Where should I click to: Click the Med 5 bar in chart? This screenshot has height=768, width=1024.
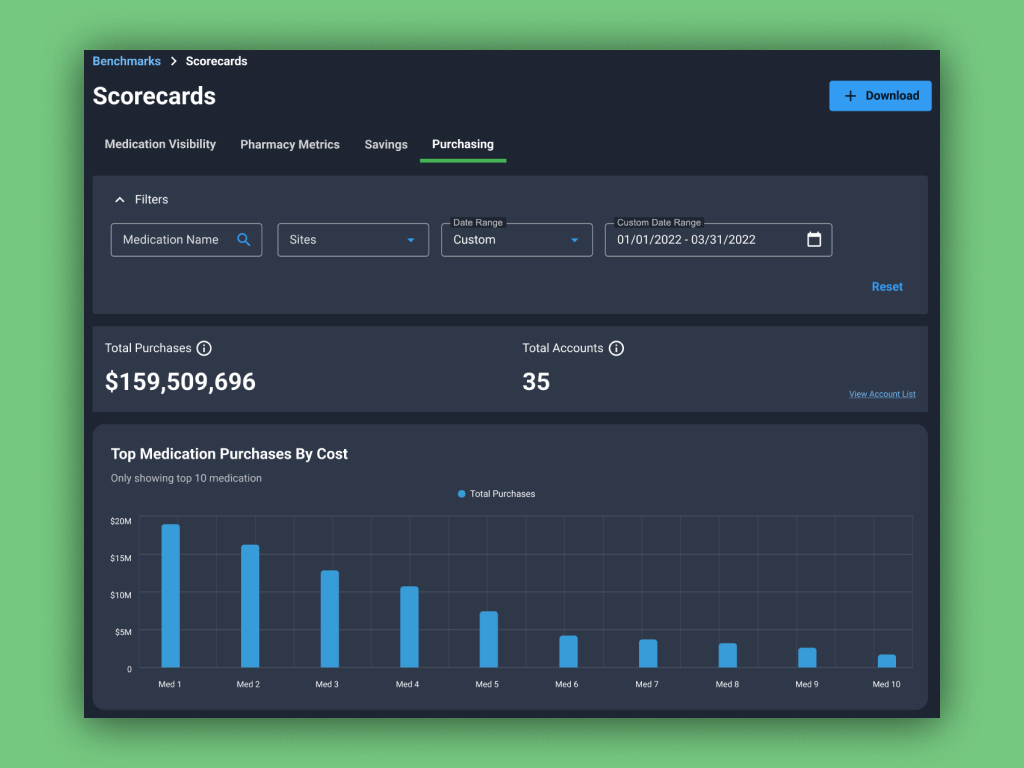pyautogui.click(x=488, y=639)
